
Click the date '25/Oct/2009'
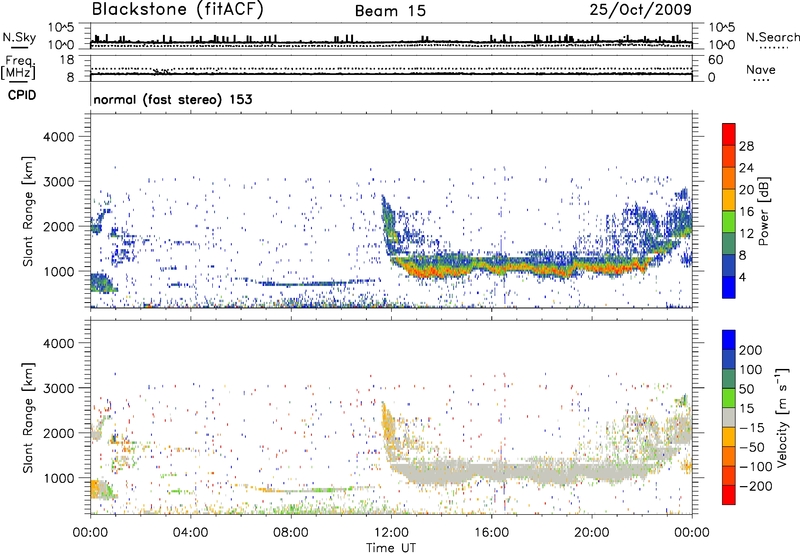coord(641,10)
